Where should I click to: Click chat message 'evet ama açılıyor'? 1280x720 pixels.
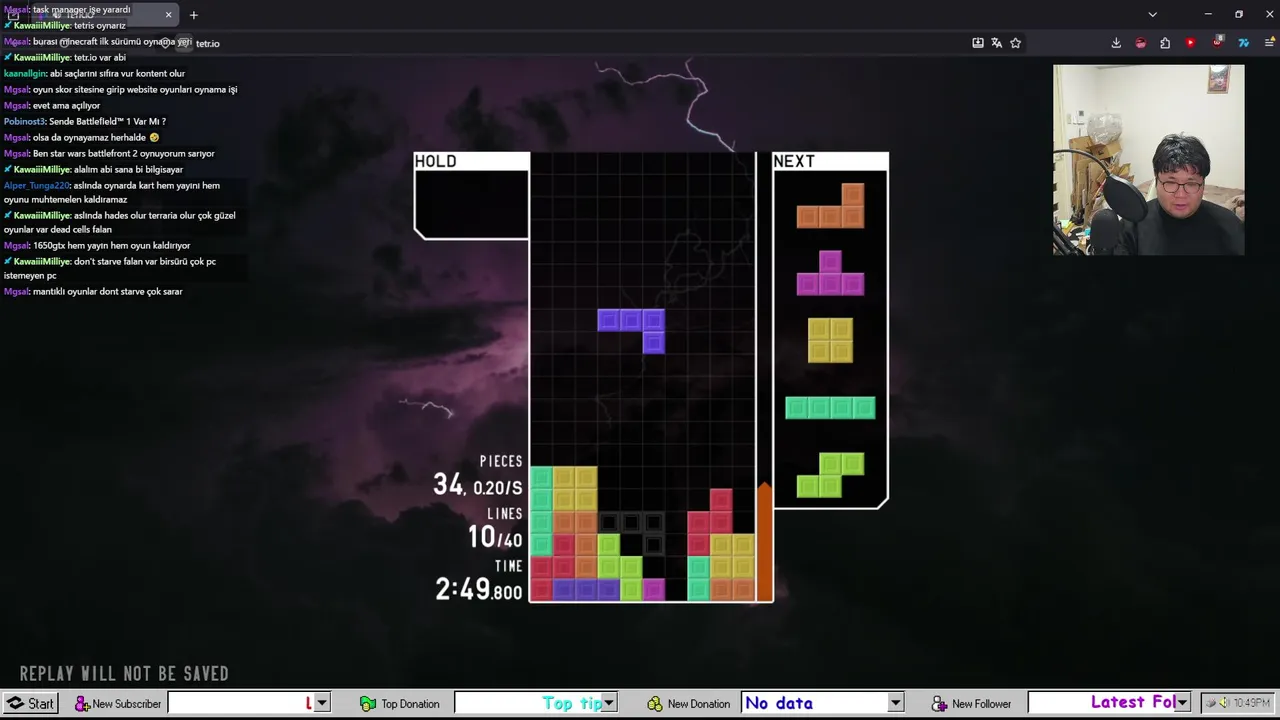pyautogui.click(x=66, y=105)
